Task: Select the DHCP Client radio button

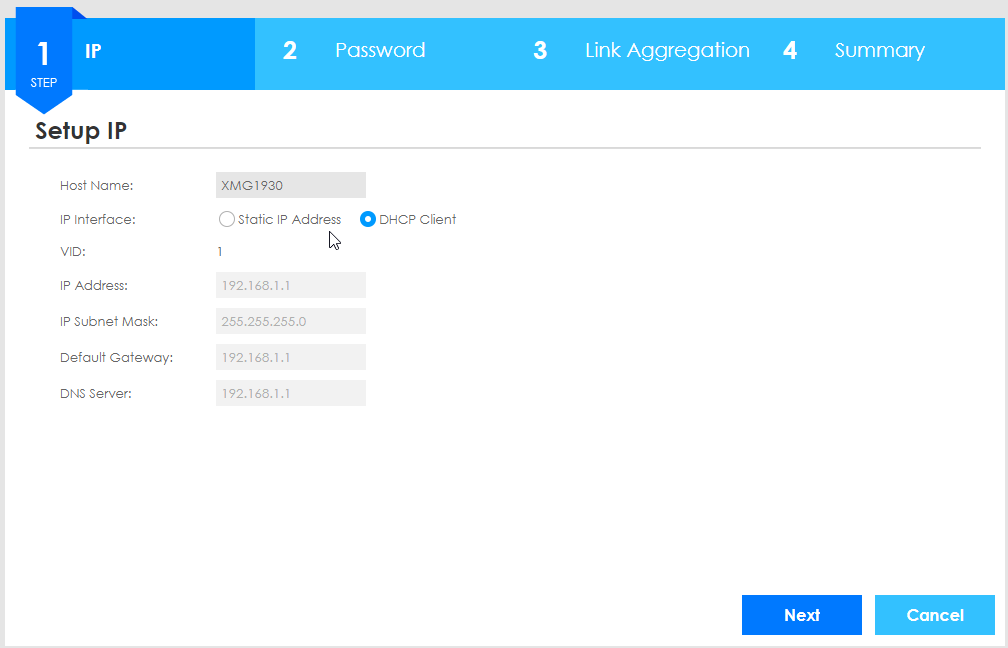Action: pyautogui.click(x=368, y=220)
